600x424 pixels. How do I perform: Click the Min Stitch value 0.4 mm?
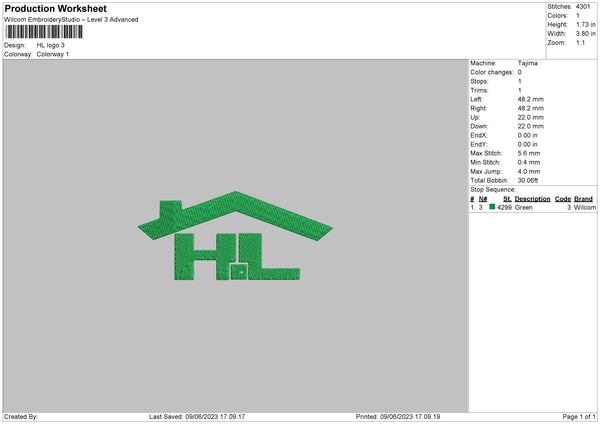(529, 163)
